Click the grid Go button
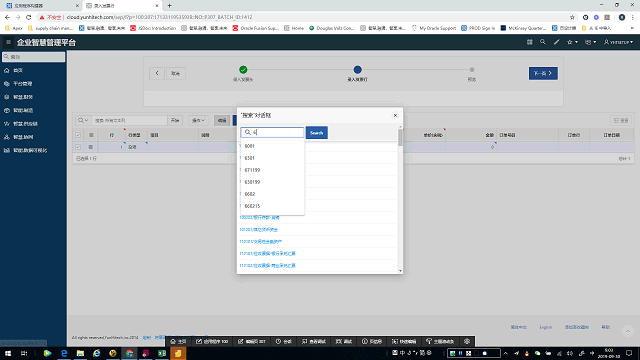This screenshot has width=640, height=360. click(x=175, y=120)
